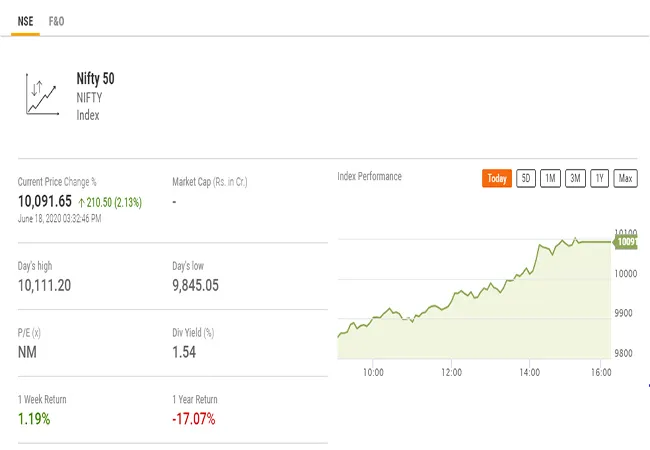Click the 1 Week Return 1.19%

pos(34,419)
